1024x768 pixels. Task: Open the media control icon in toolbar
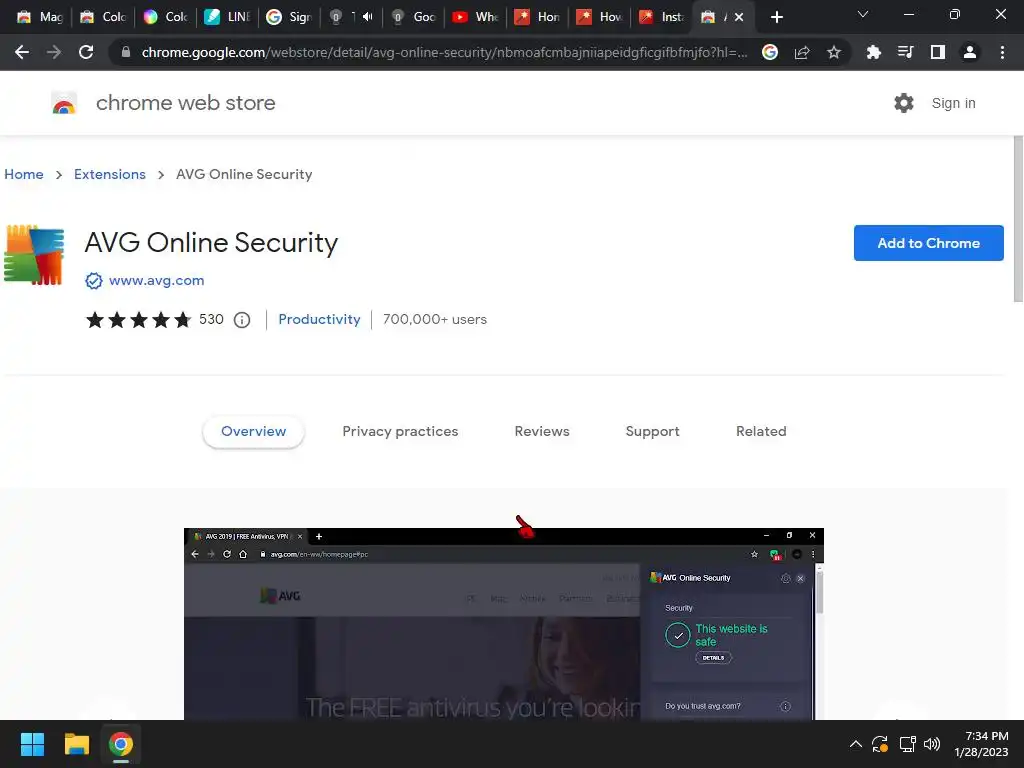905,52
